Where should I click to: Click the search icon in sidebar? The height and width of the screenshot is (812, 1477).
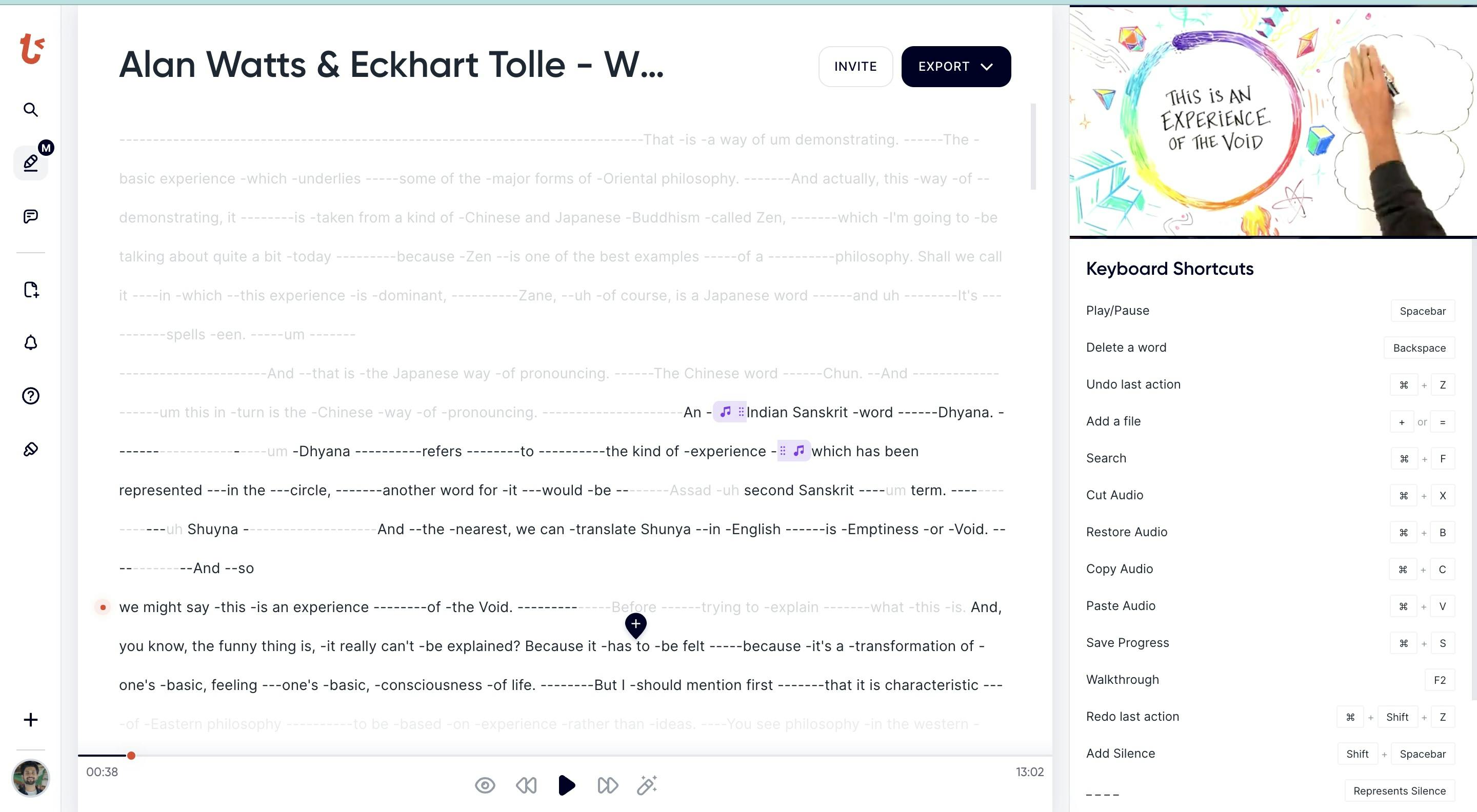pos(30,109)
